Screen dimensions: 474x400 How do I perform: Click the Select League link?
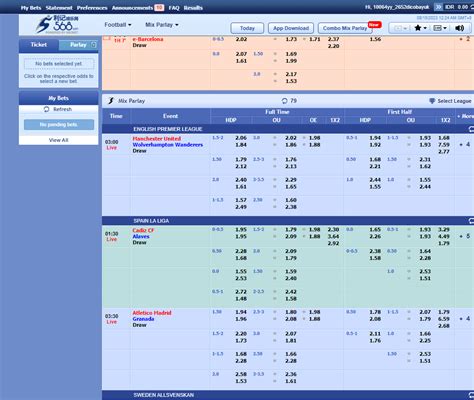pos(454,101)
